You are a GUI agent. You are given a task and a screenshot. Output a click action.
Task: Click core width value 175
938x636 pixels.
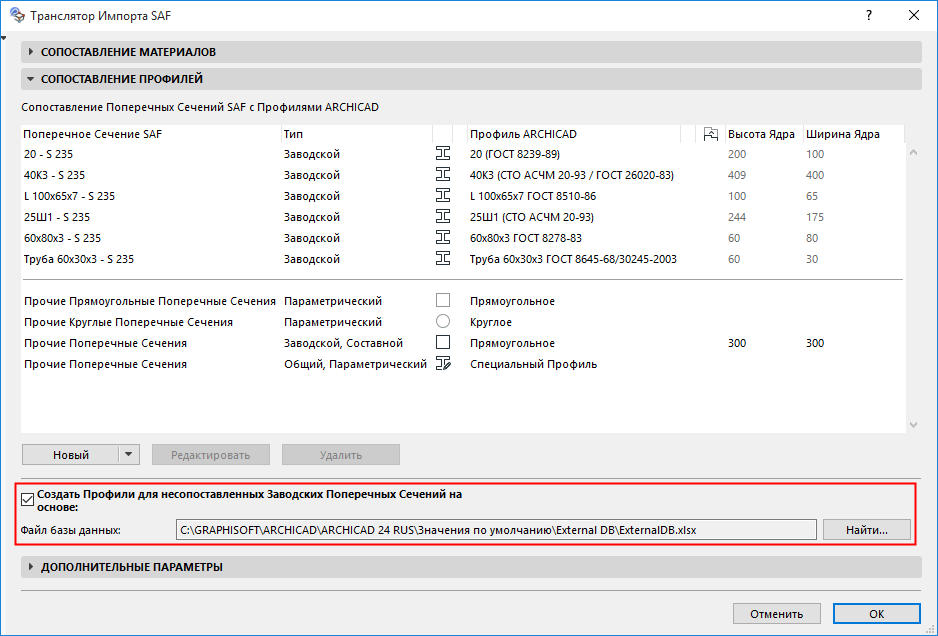814,217
